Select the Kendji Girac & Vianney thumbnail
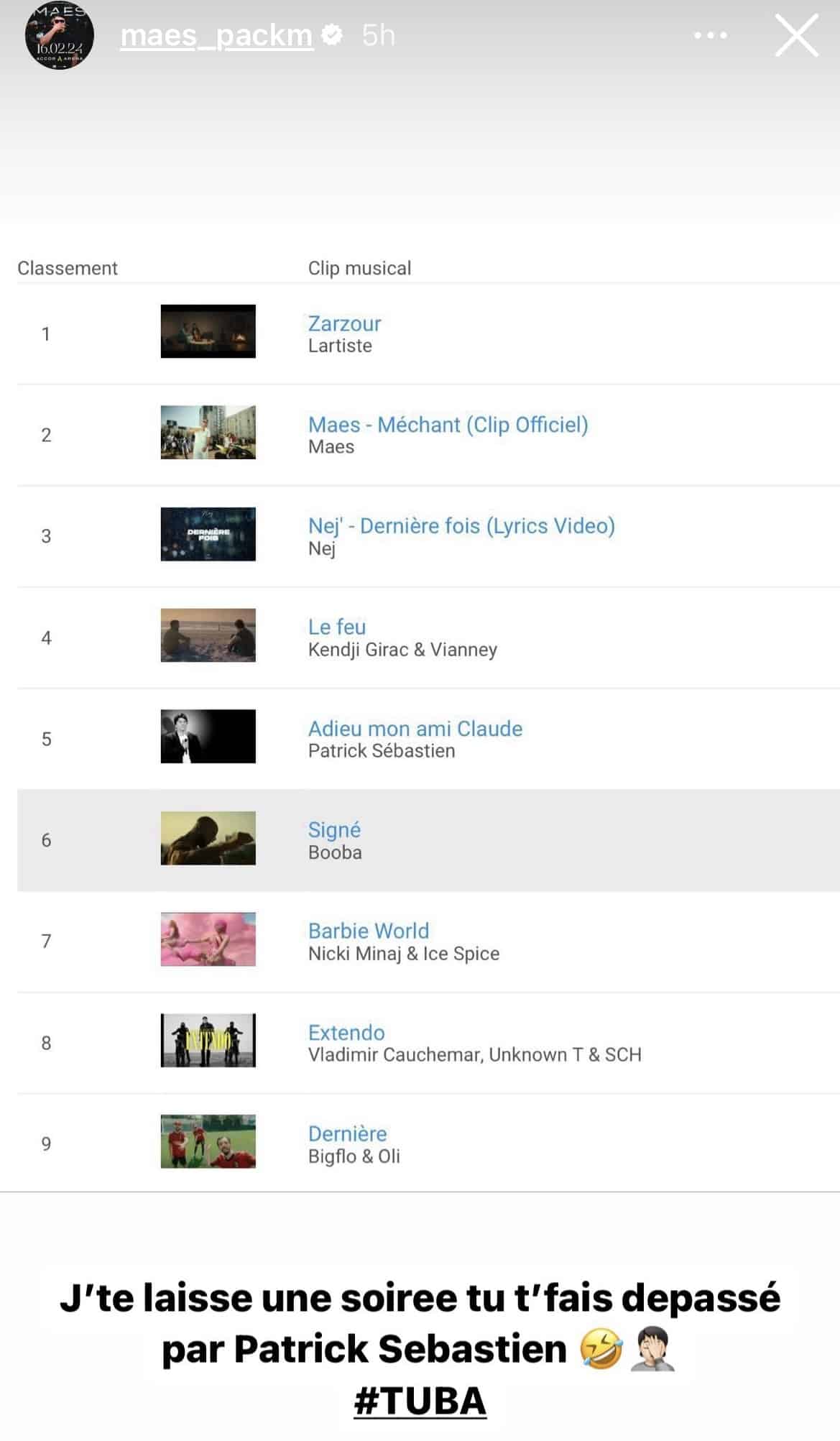Viewport: 840px width, 1441px height. (208, 635)
